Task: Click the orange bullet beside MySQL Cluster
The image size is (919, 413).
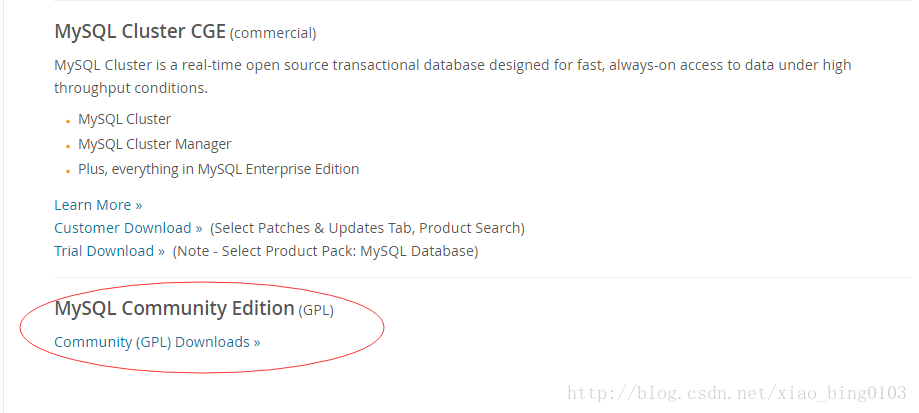Action: 68,121
